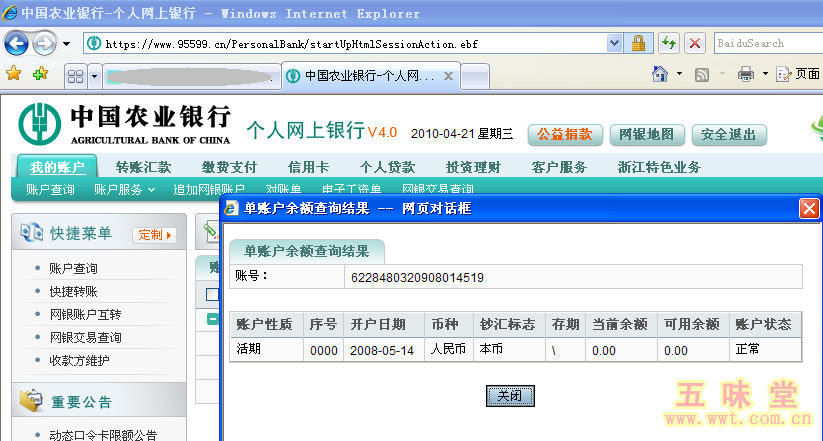Click the green Refresh page icon
The width and height of the screenshot is (823, 441).
tap(669, 44)
